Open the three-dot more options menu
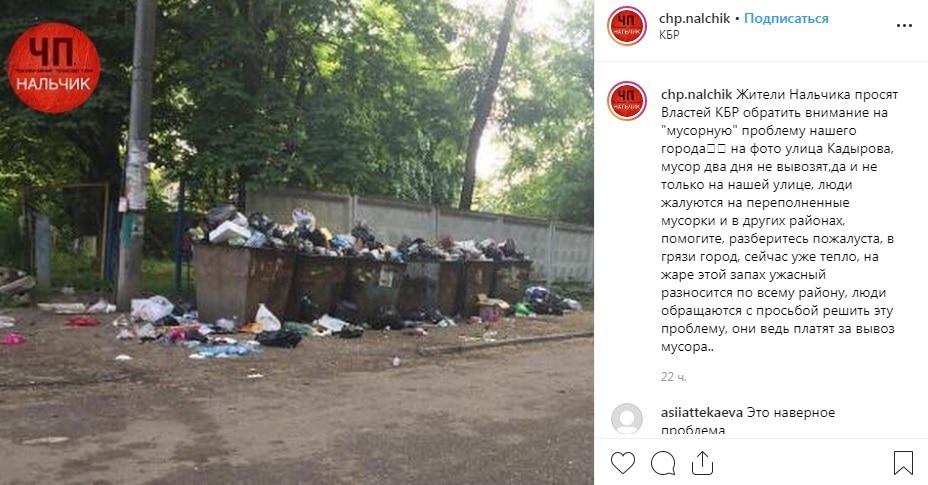The width and height of the screenshot is (928, 485). (904, 26)
